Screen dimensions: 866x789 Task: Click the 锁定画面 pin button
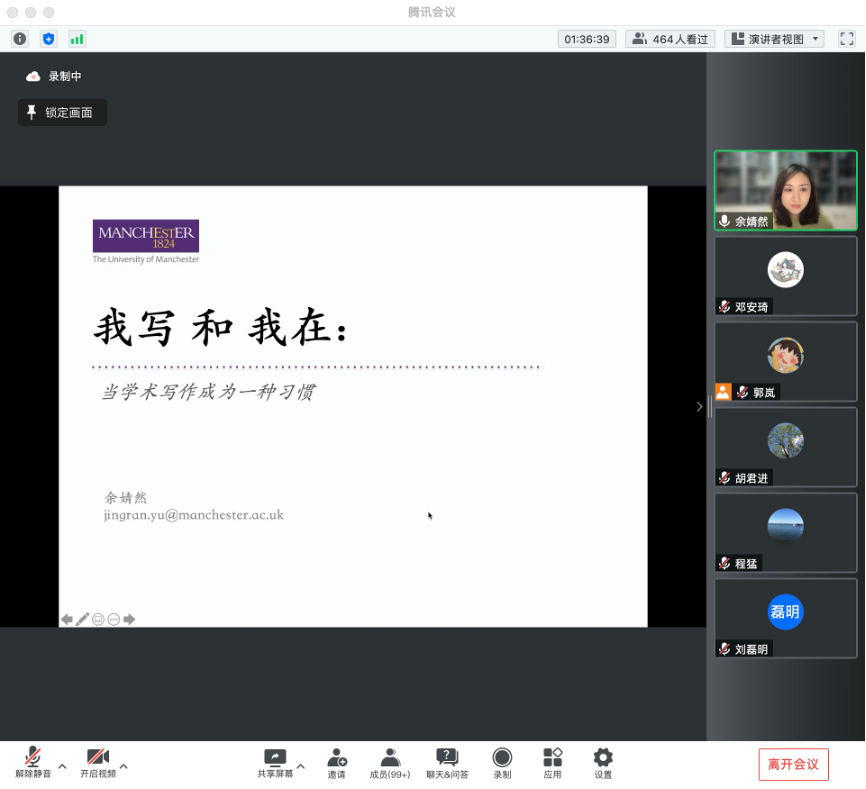[x=62, y=113]
